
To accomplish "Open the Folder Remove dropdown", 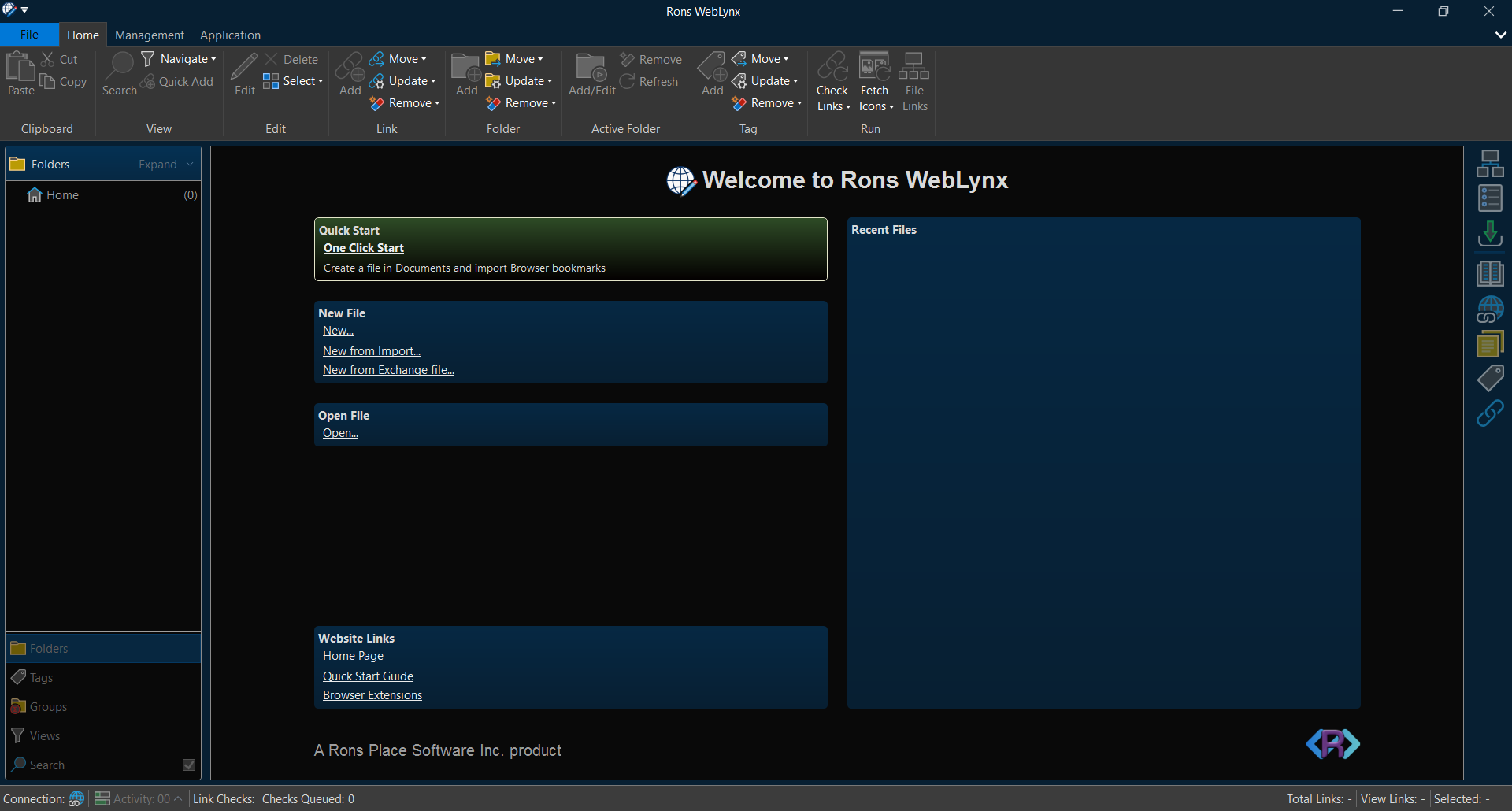I will pyautogui.click(x=521, y=103).
